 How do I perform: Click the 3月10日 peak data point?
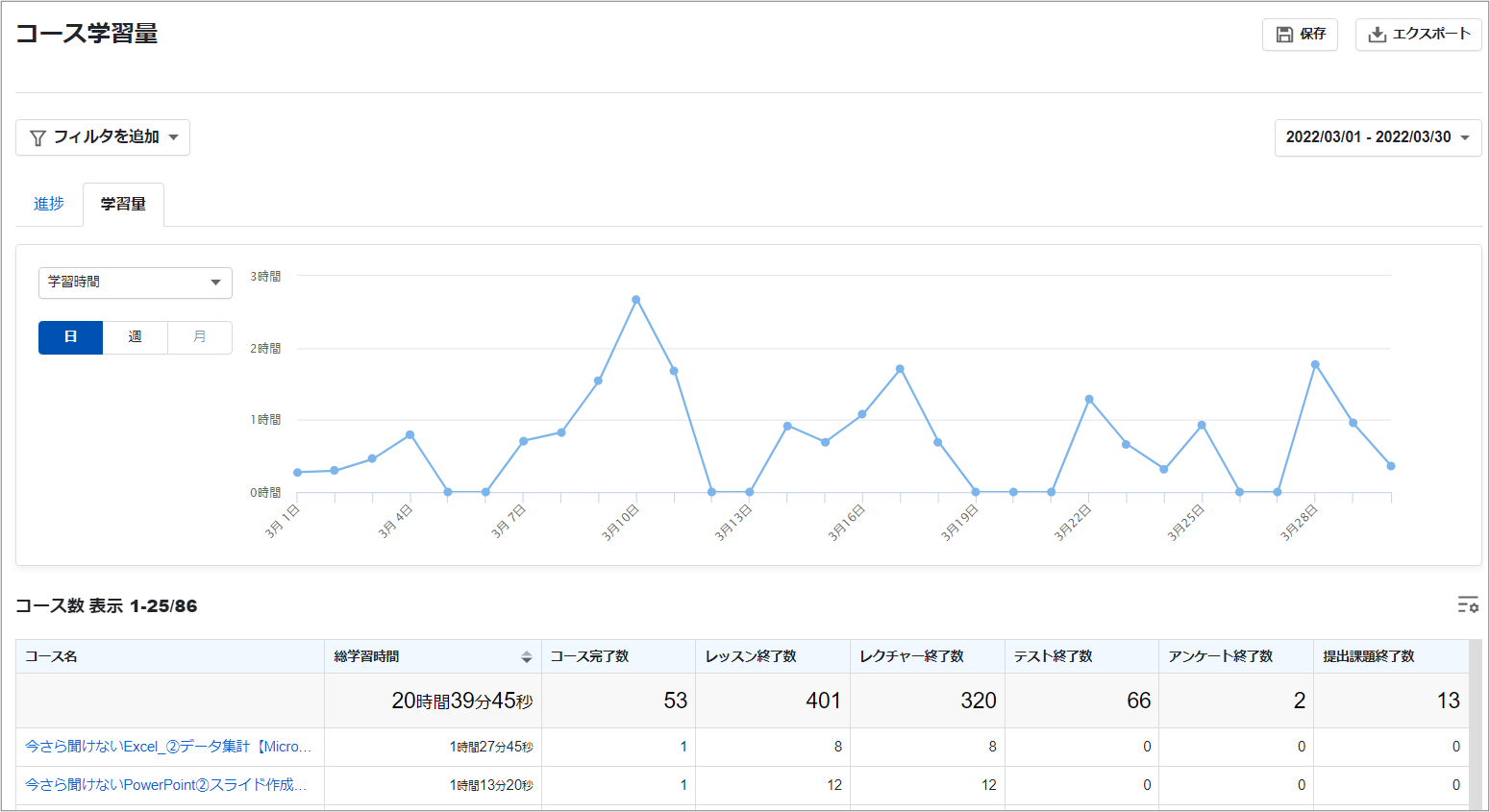[x=636, y=300]
